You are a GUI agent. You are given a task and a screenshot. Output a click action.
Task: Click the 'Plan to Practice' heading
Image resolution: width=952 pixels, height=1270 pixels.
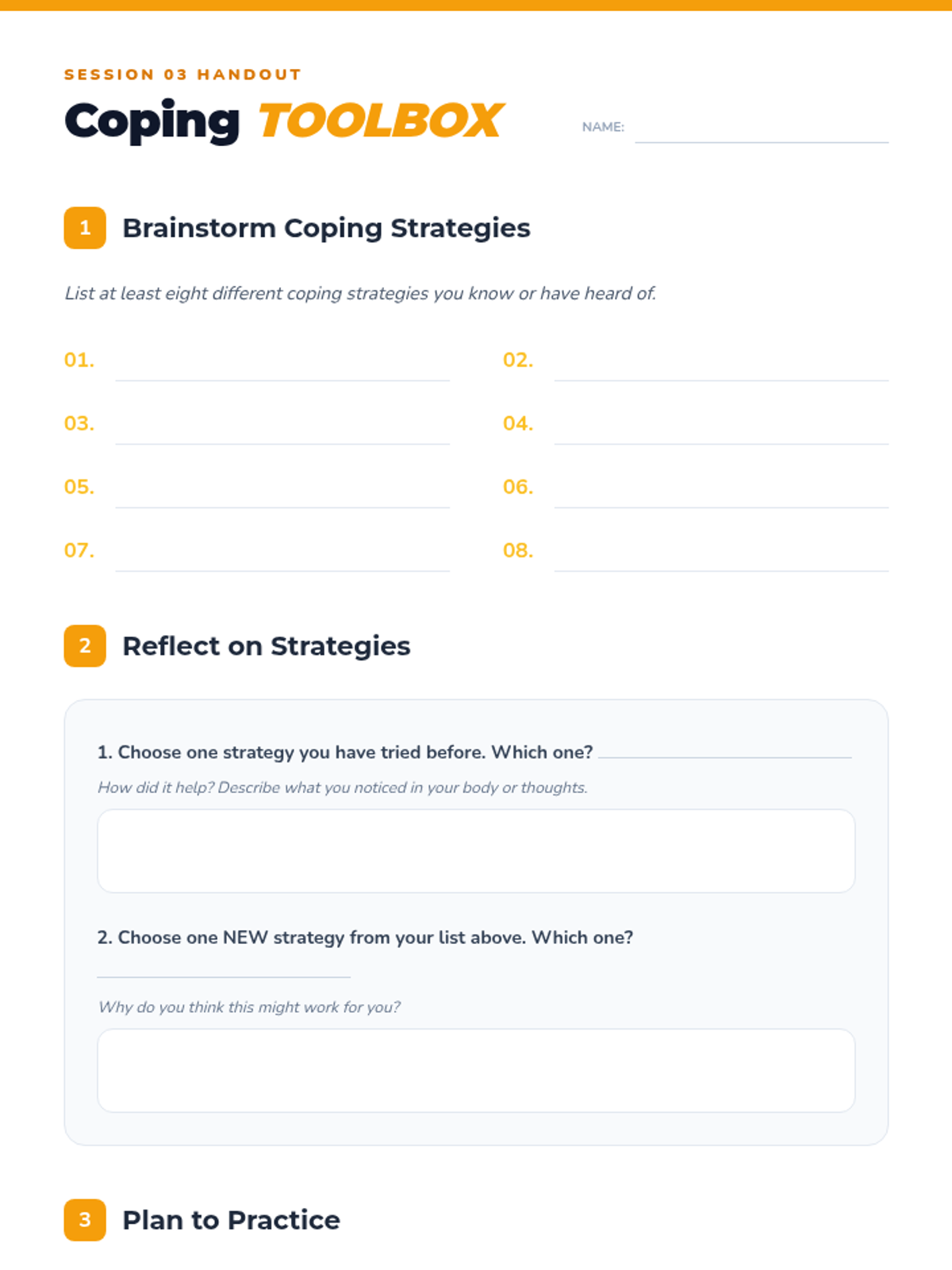[x=231, y=1220]
